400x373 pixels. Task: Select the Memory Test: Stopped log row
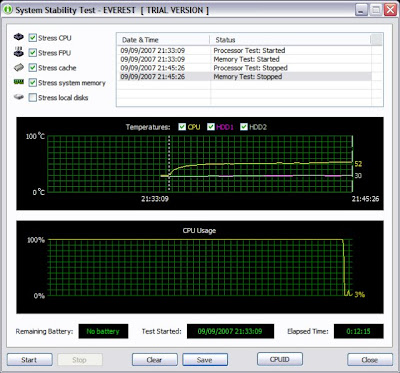click(244, 77)
